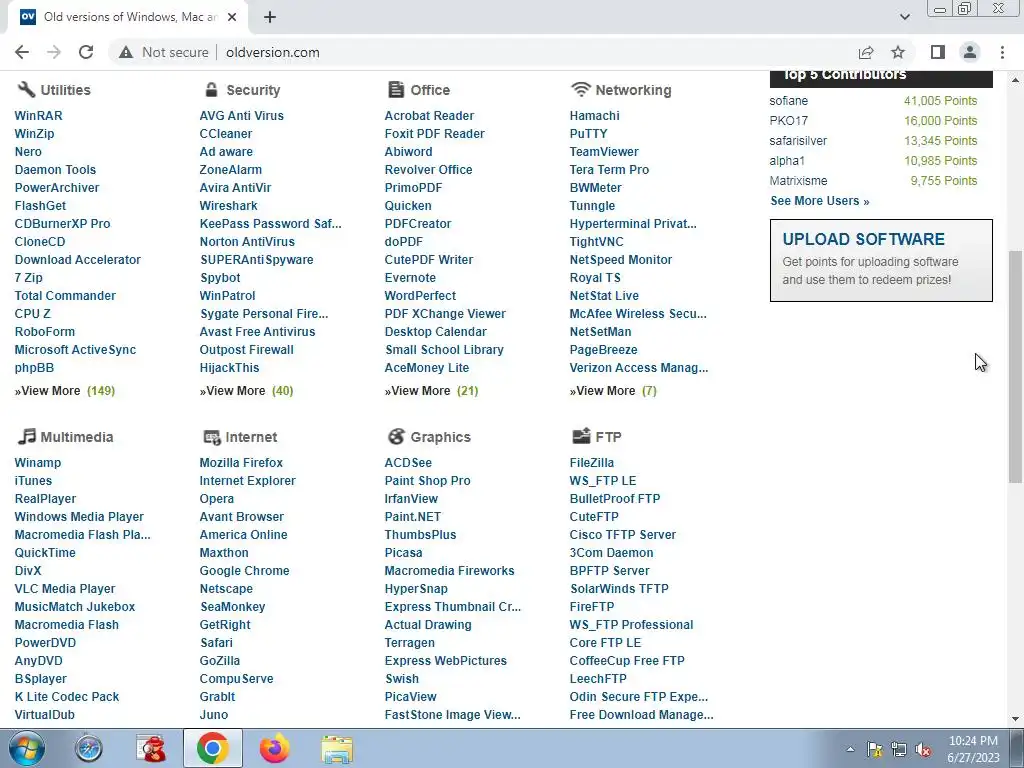The width and height of the screenshot is (1024, 768).
Task: Click the Multimedia music note icon
Action: point(25,436)
